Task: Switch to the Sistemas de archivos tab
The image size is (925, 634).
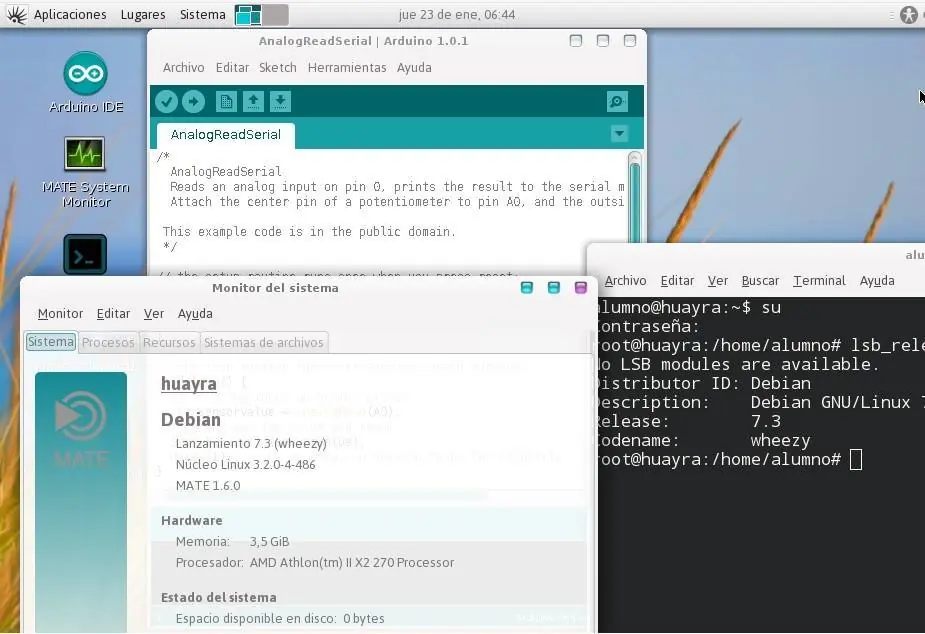Action: click(264, 343)
